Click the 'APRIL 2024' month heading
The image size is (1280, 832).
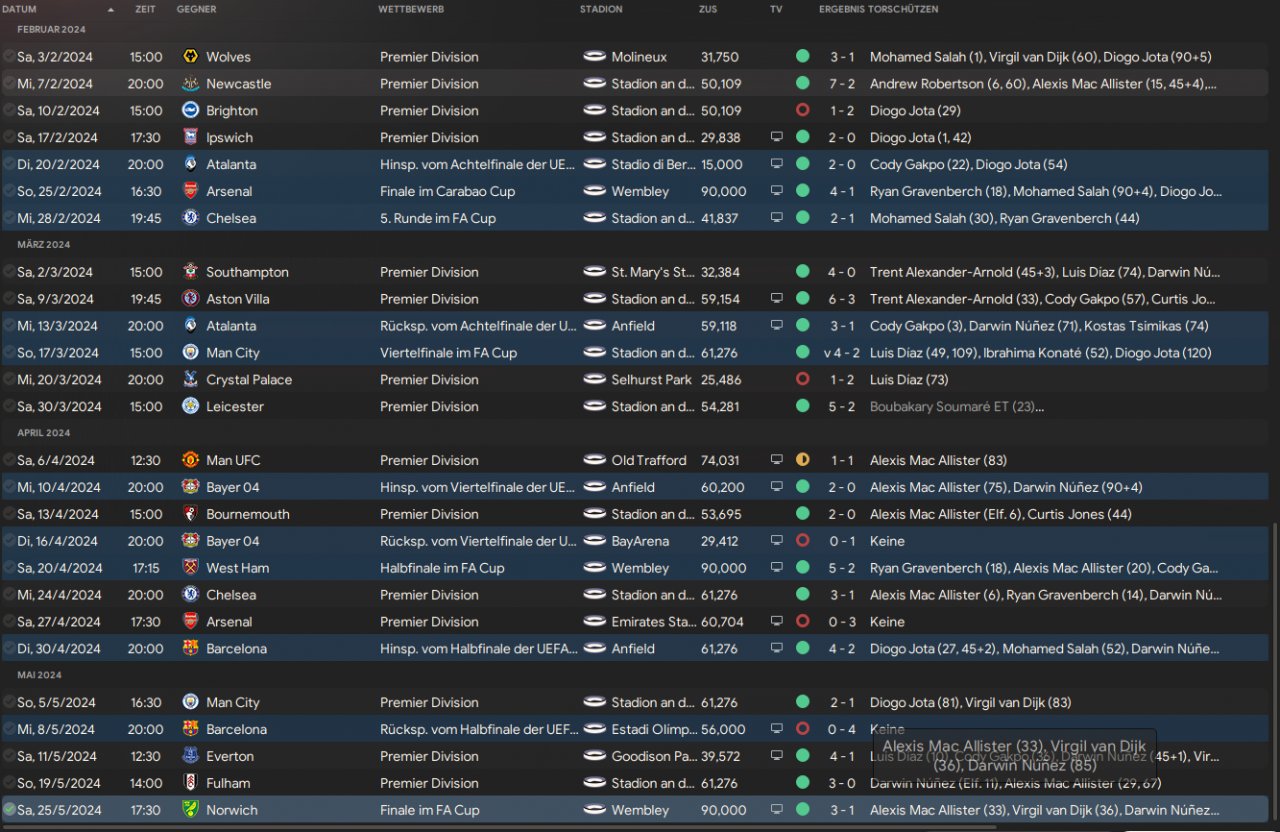coord(44,433)
